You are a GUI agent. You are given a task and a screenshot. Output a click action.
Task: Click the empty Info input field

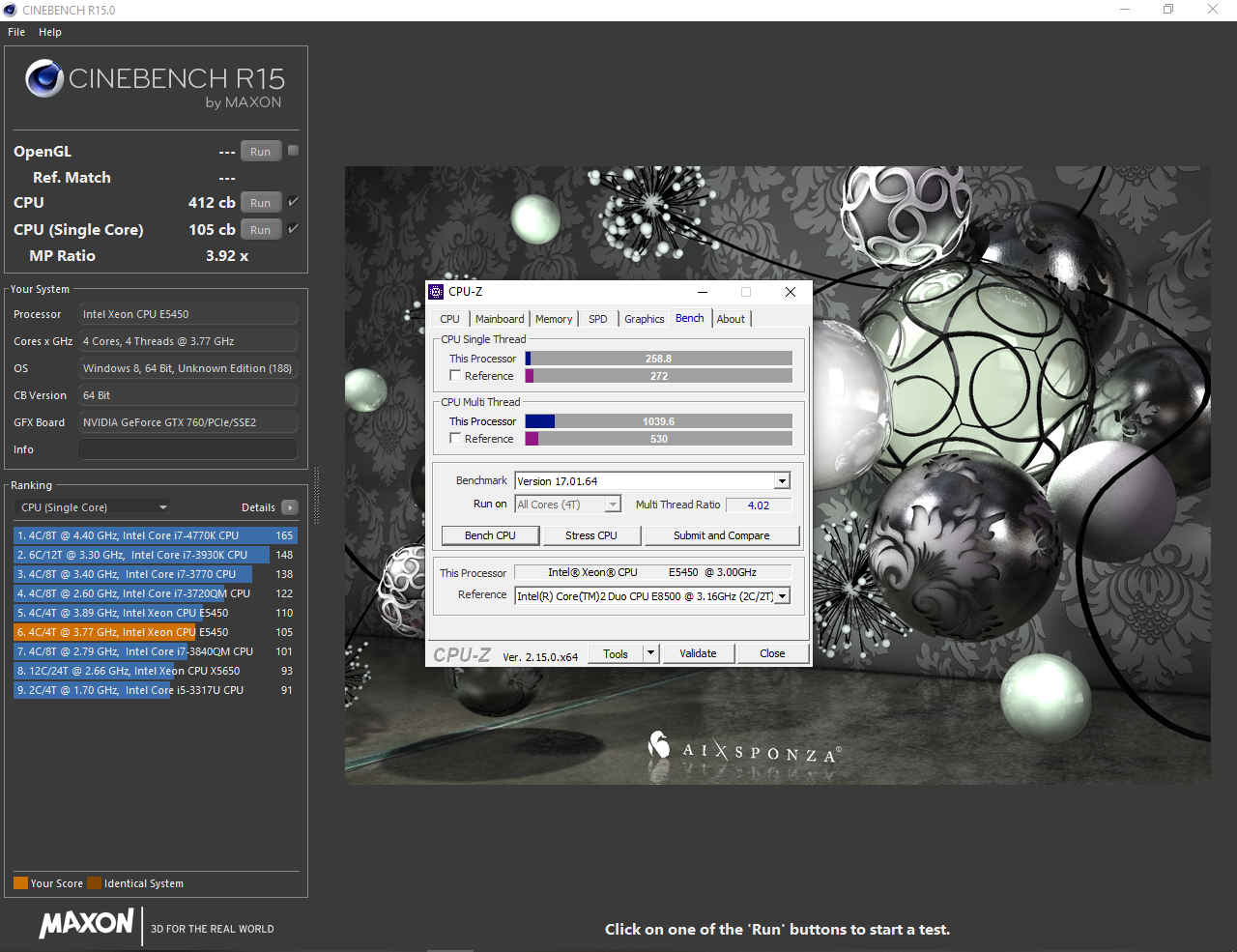[187, 449]
